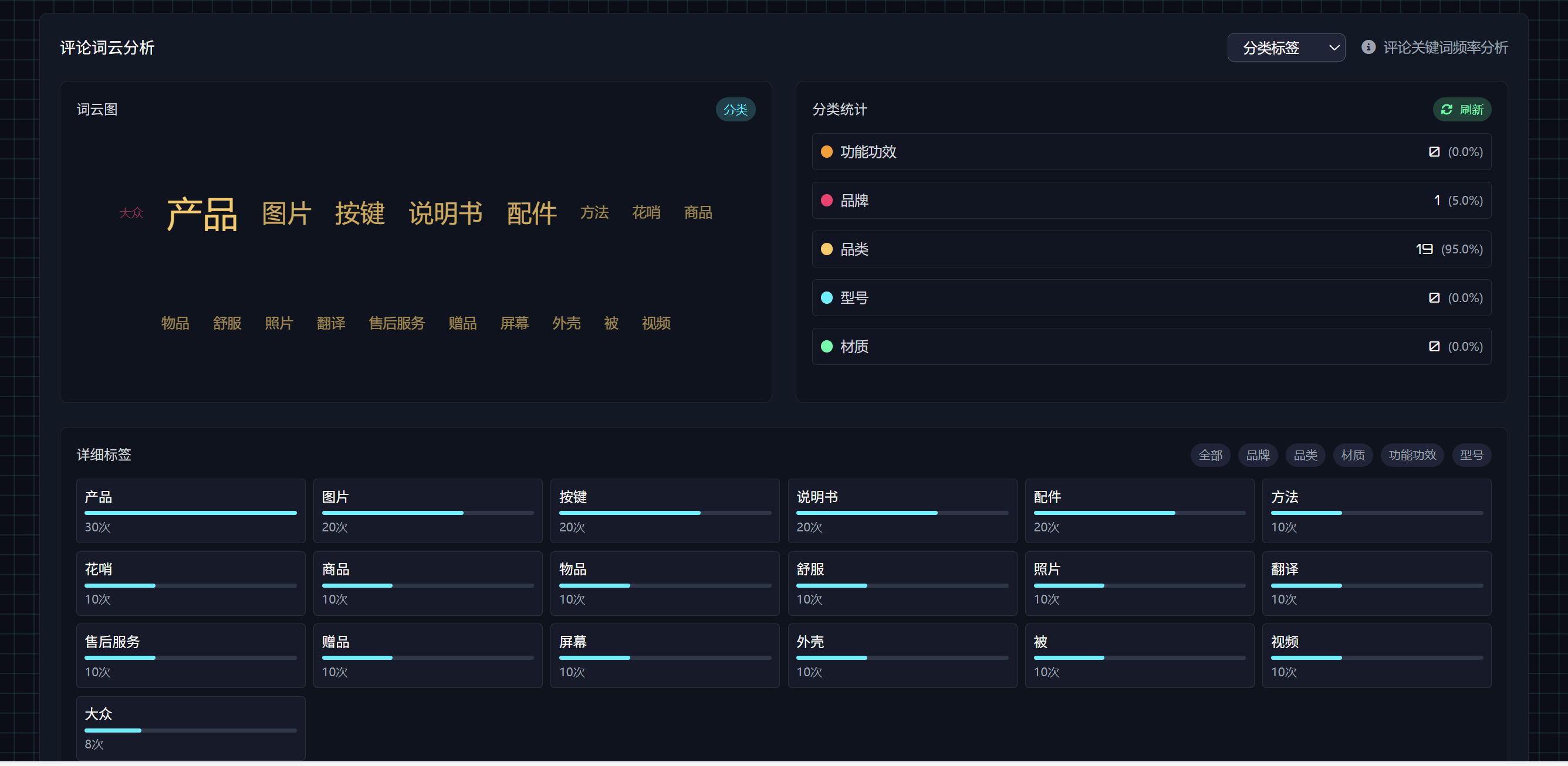The height and width of the screenshot is (766, 1568).
Task: Filter detailed tags by 材质
Action: coord(1352,455)
